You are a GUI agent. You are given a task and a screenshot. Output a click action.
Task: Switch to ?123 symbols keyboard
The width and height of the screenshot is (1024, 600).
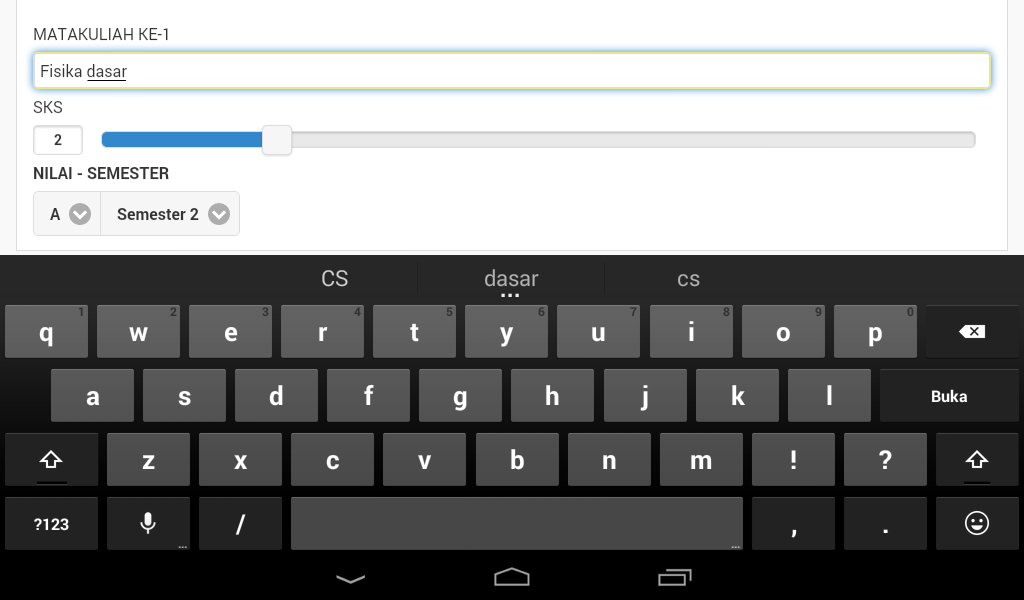[x=51, y=524]
